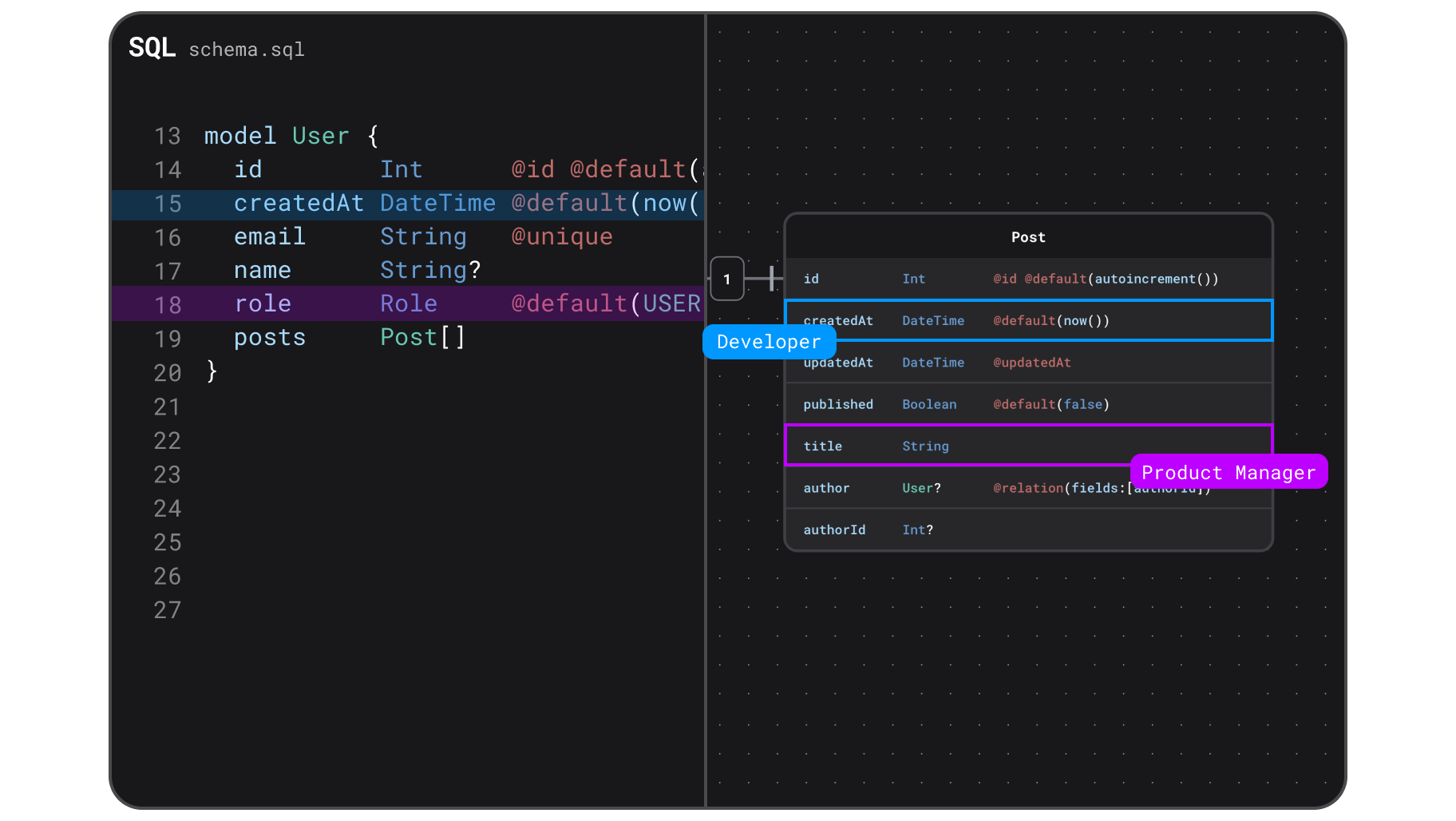Click the 'Int?' type in authorId row

pos(917,529)
